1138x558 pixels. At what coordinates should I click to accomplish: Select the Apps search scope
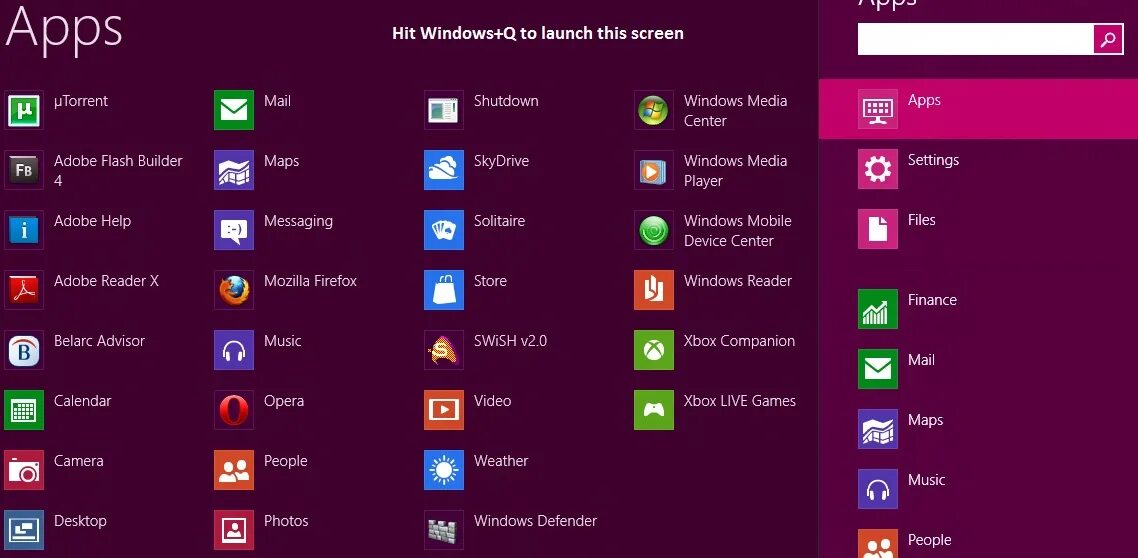tap(978, 109)
